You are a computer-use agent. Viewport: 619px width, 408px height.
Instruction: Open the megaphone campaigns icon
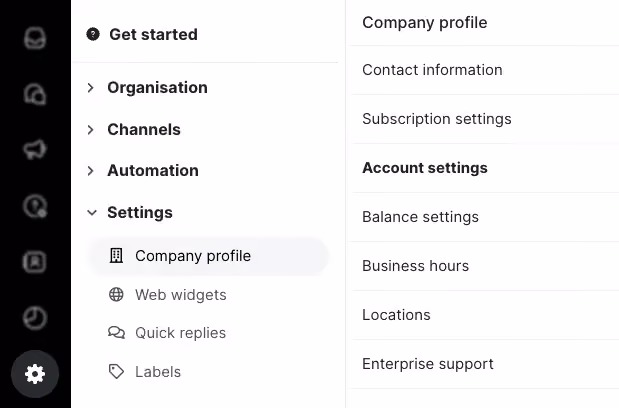coord(35,150)
